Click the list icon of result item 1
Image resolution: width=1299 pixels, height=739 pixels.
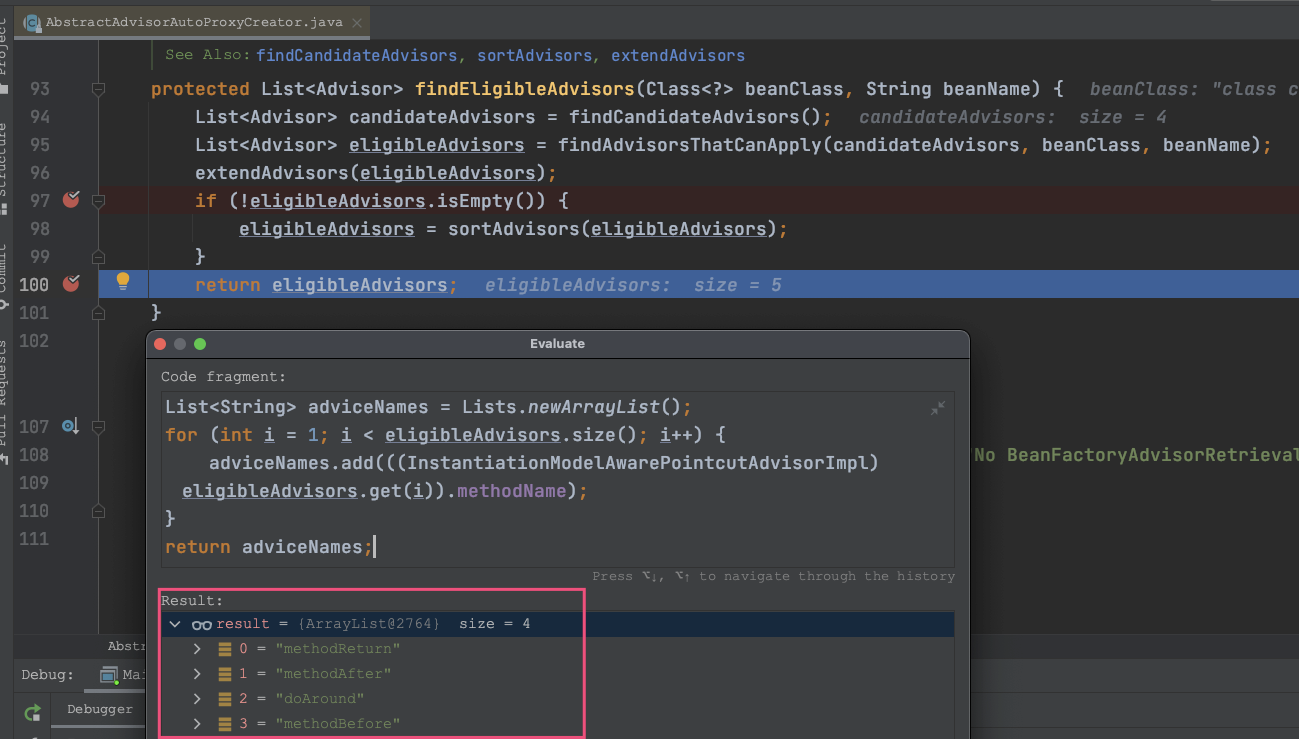click(226, 674)
